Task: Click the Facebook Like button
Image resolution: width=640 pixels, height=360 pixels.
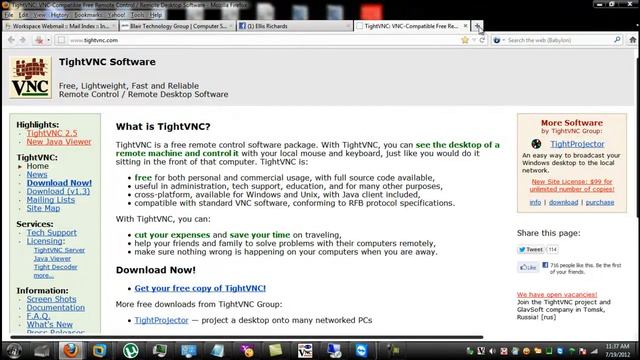Action: [528, 267]
